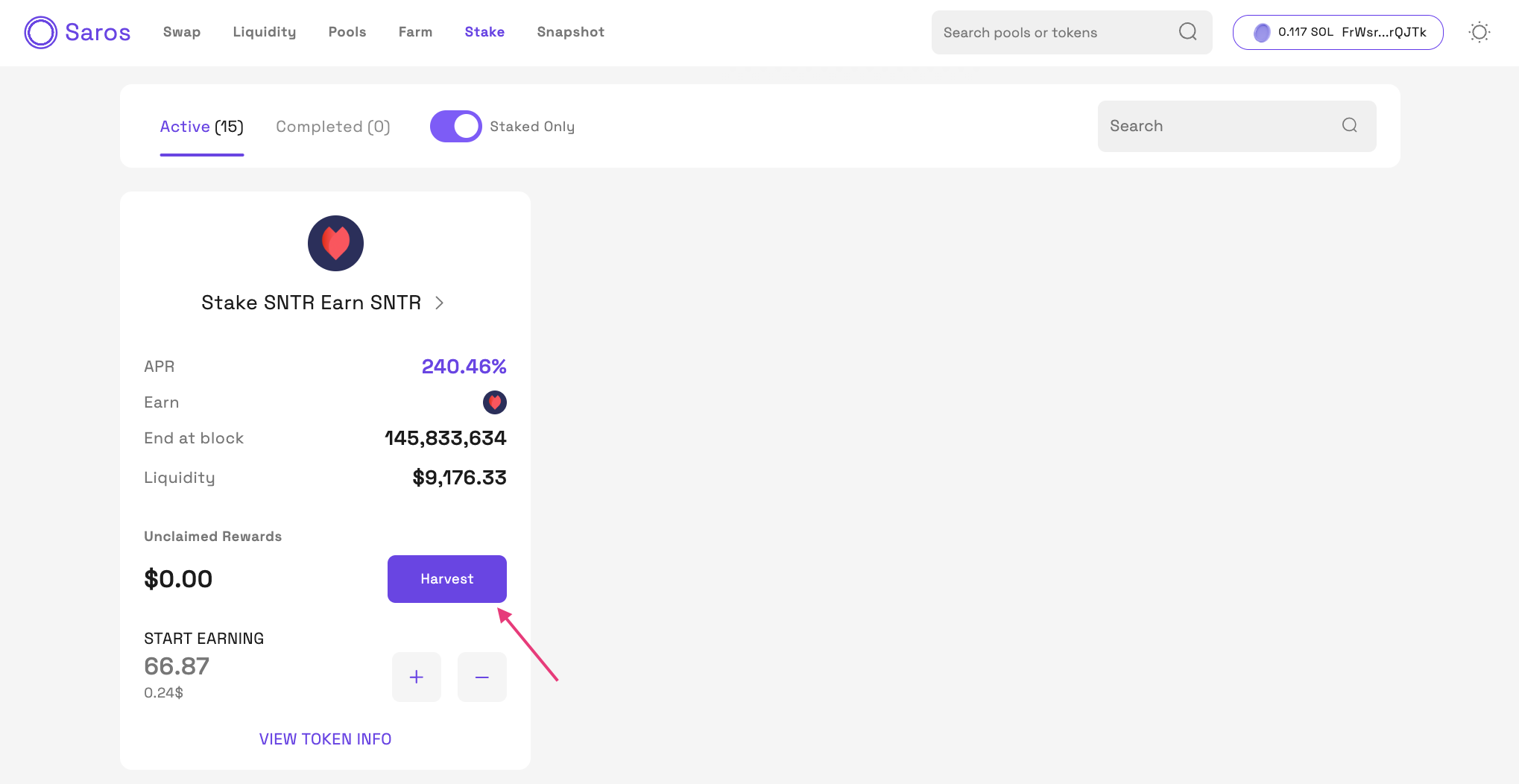Toggle the light/dark theme sun icon
Viewport: 1519px width, 784px height.
coord(1479,32)
